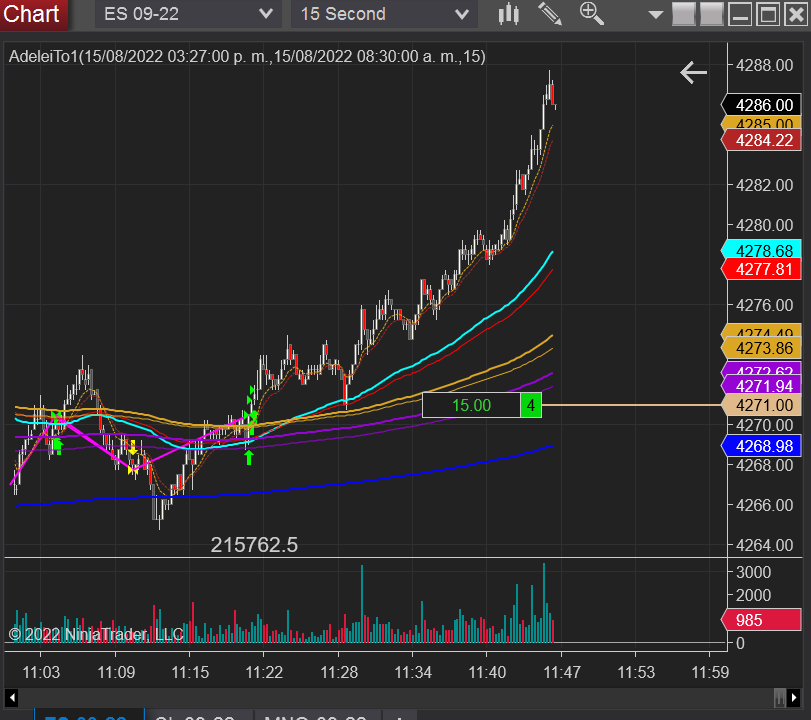
Task: Open the drawing tools pencil icon
Action: pos(550,14)
